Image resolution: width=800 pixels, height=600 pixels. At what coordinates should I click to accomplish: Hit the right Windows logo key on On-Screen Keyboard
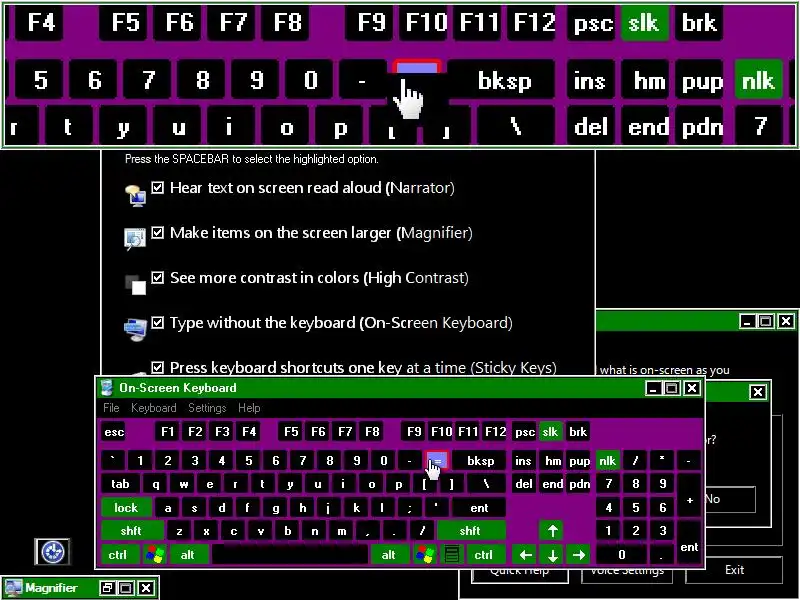point(425,554)
